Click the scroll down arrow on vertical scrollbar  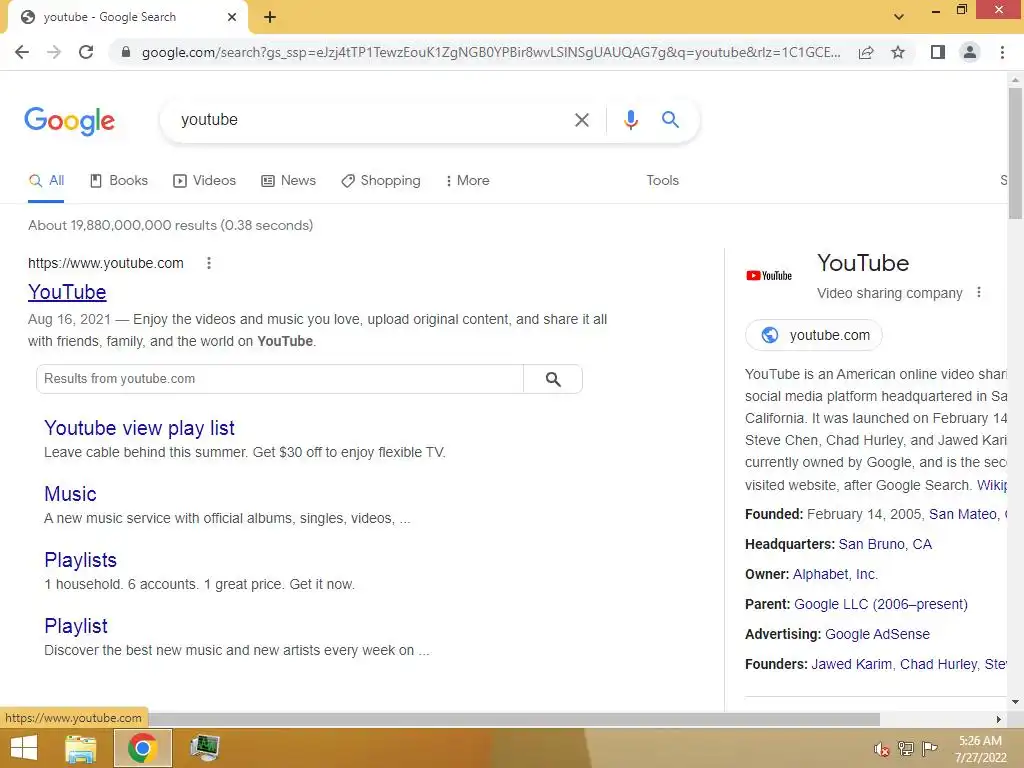pyautogui.click(x=1015, y=702)
